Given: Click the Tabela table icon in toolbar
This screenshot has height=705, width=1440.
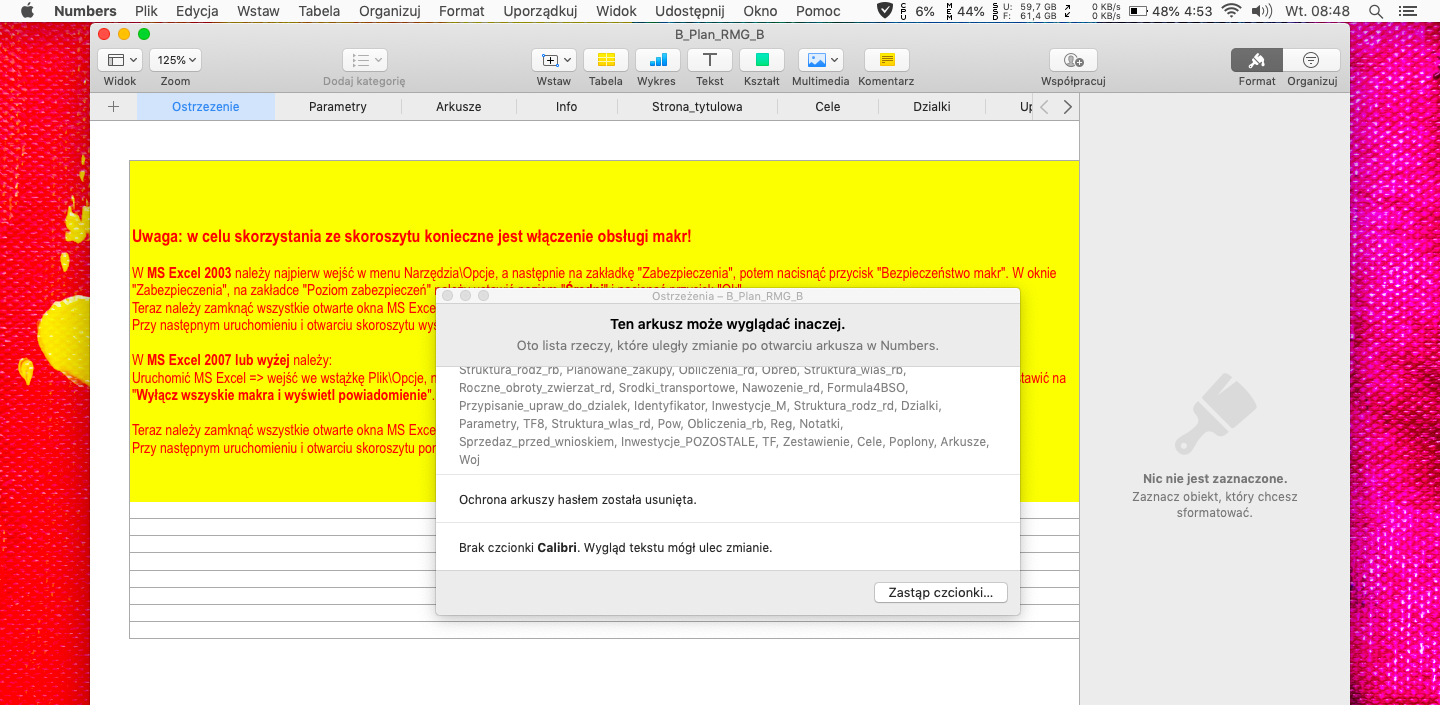Looking at the screenshot, I should (605, 60).
